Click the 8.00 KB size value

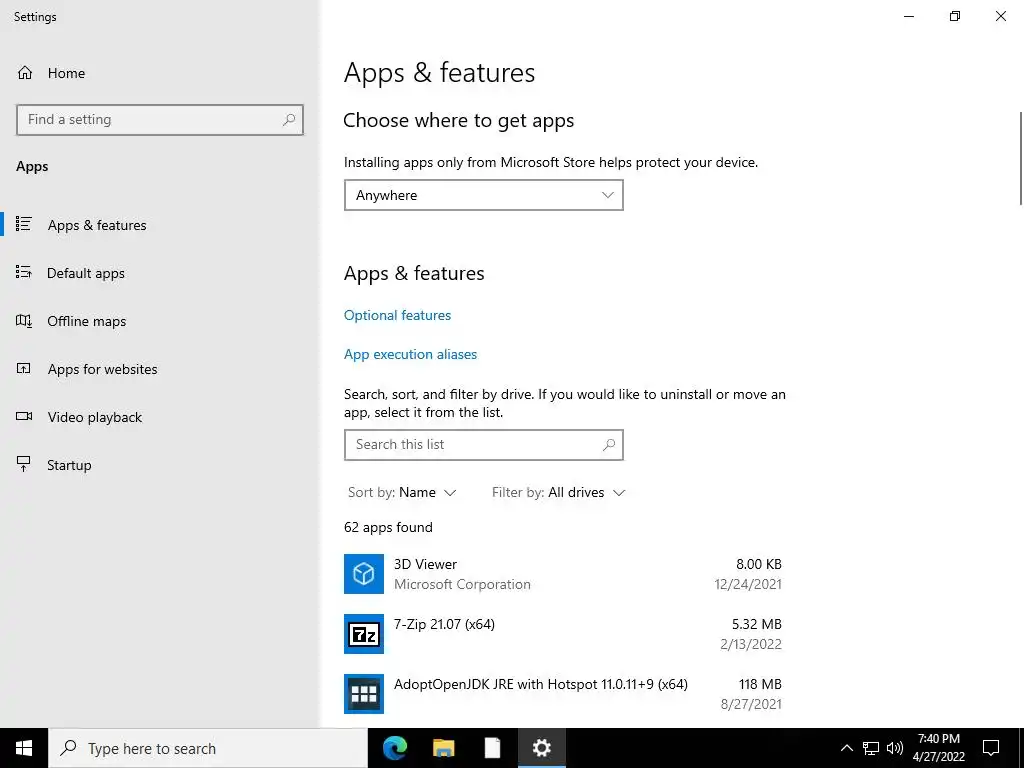click(x=758, y=564)
